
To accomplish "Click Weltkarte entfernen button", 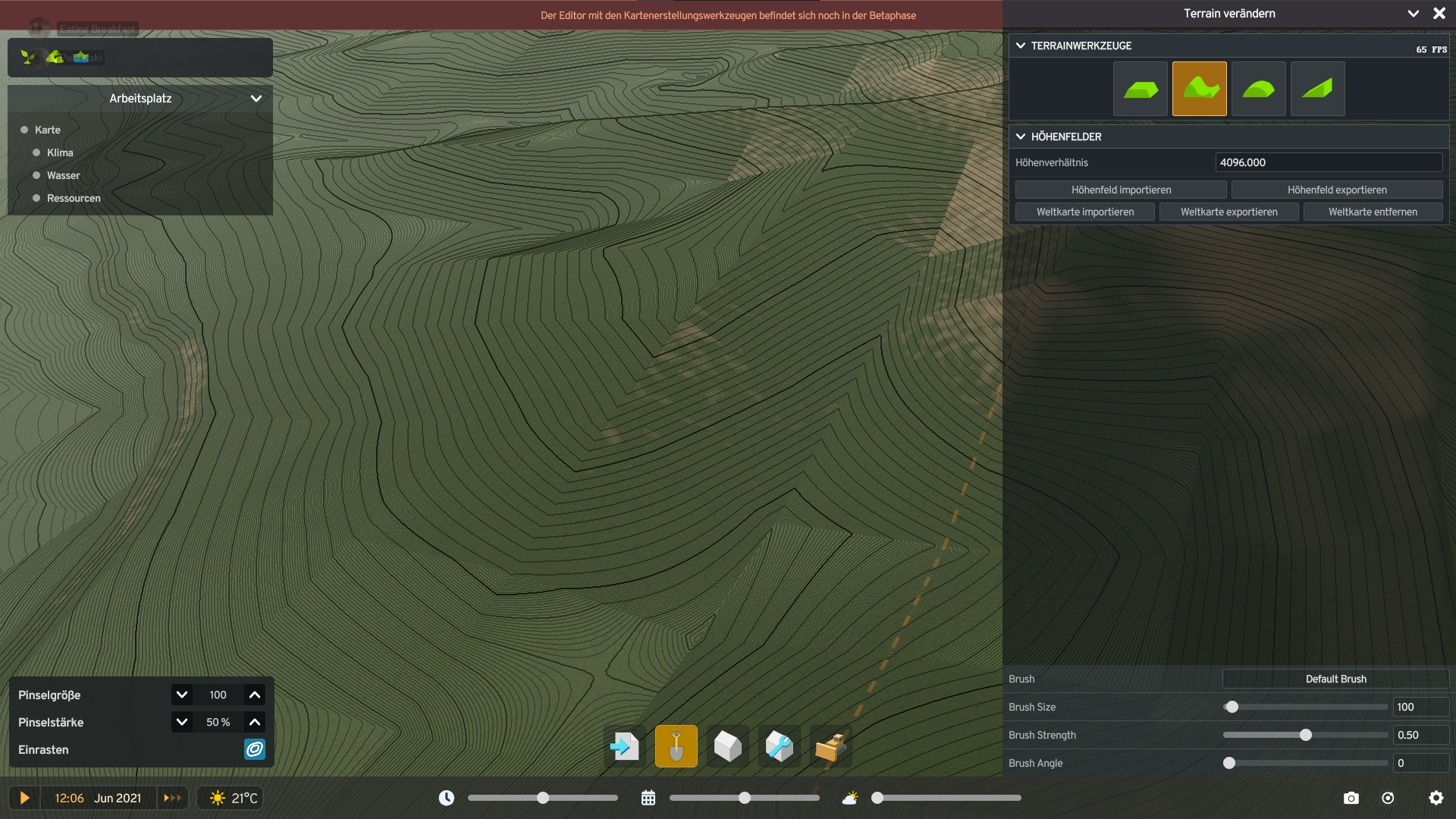I will (x=1373, y=212).
